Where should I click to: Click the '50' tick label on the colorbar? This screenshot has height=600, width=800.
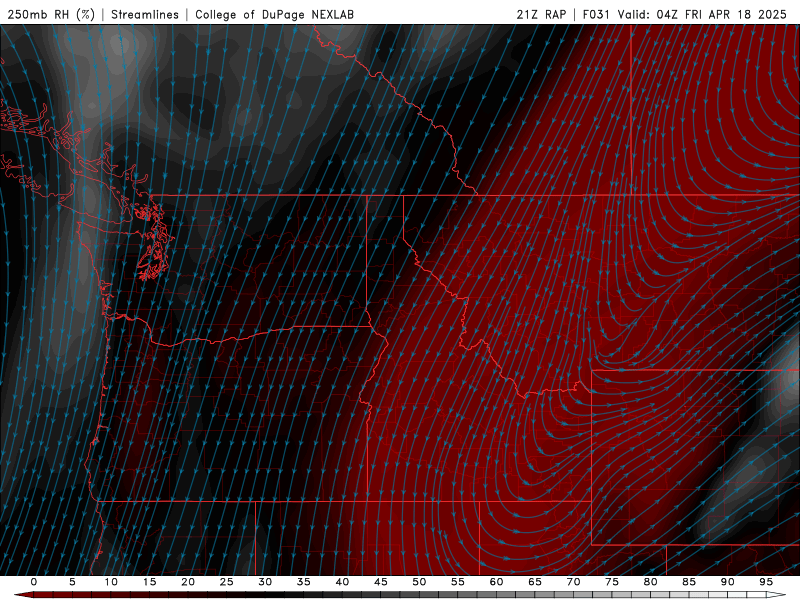[419, 582]
